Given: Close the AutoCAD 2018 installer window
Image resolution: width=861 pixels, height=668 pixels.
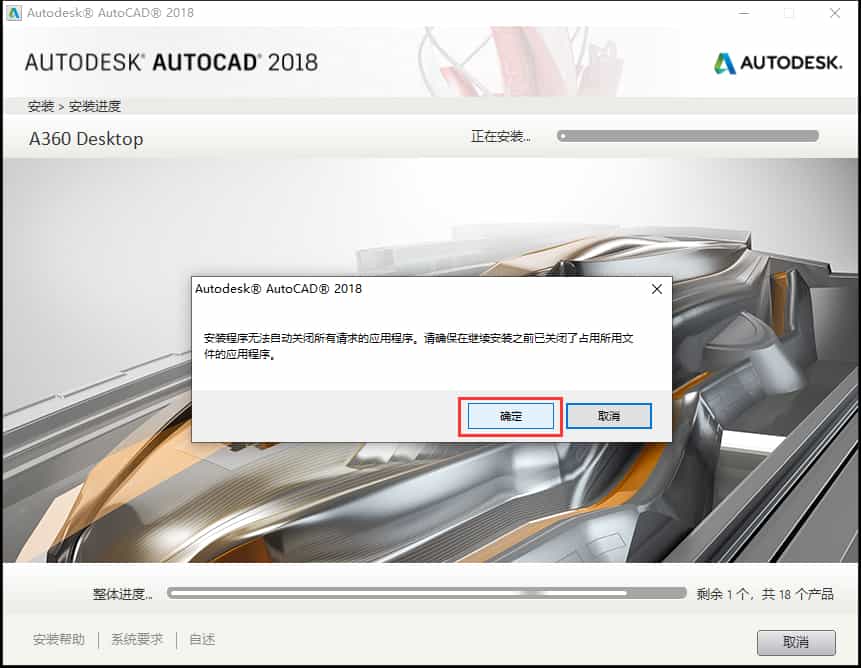Looking at the screenshot, I should pyautogui.click(x=835, y=13).
